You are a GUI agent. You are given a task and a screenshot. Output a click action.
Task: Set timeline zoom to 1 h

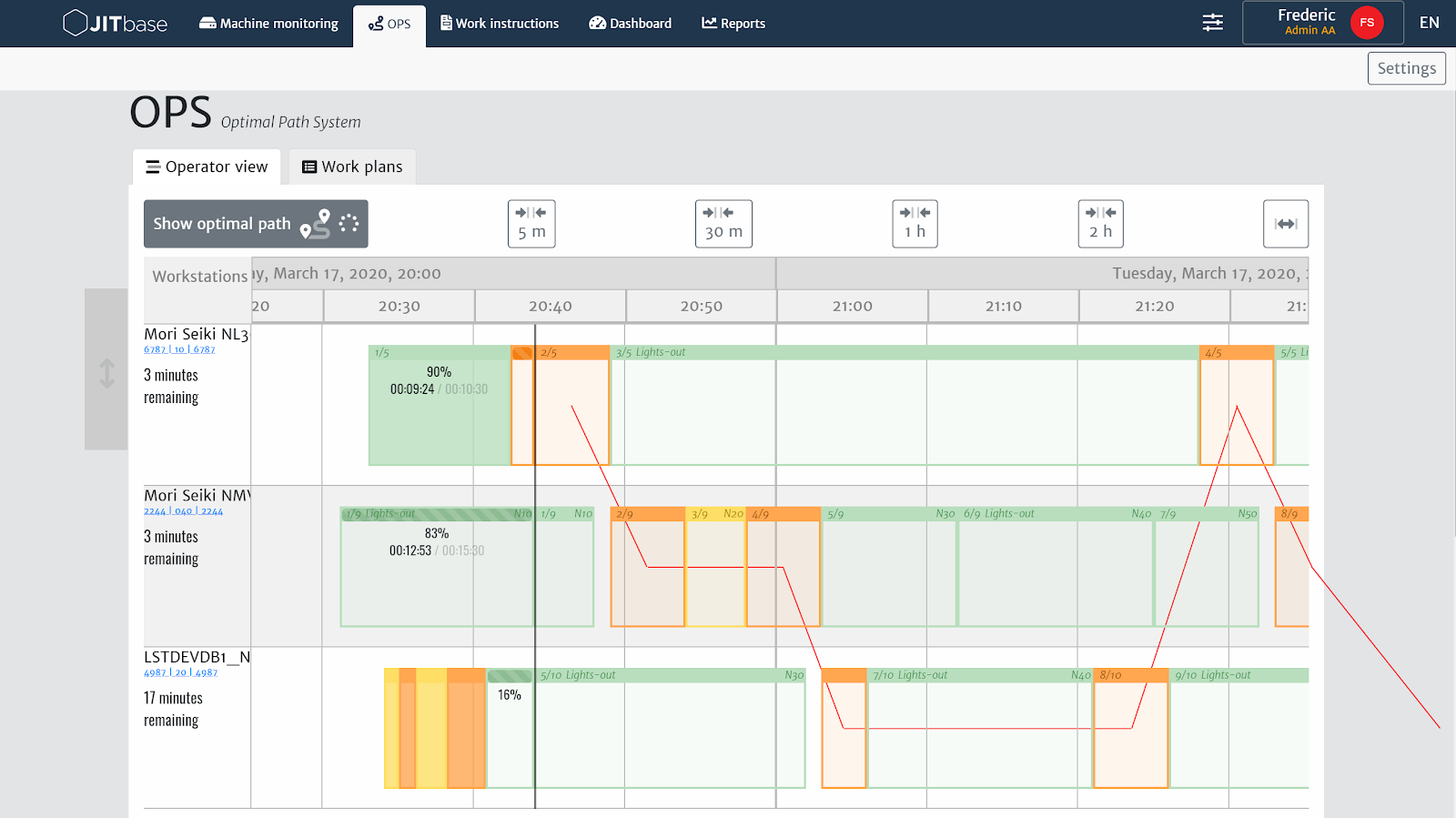(915, 224)
